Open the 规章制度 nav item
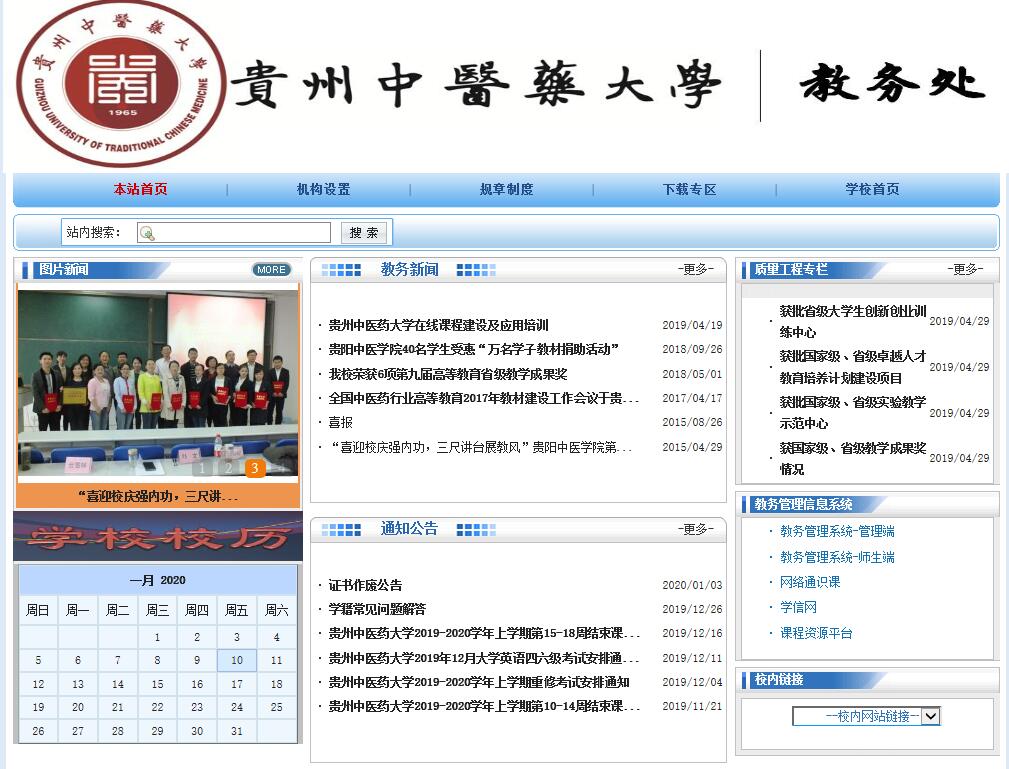The image size is (1009, 769). tap(506, 189)
